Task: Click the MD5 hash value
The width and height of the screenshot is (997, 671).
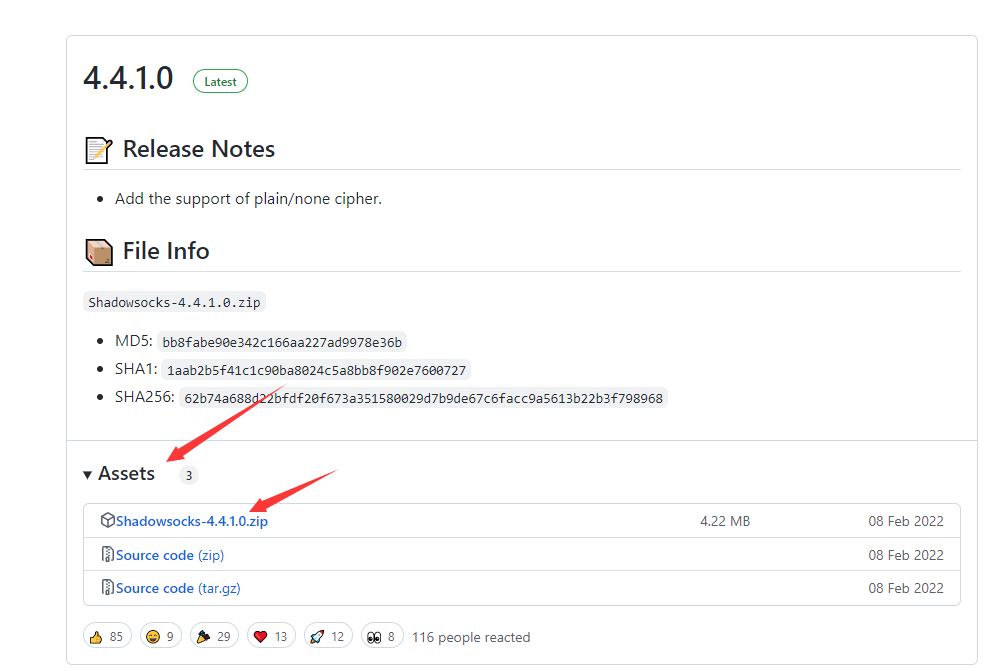Action: (x=282, y=342)
